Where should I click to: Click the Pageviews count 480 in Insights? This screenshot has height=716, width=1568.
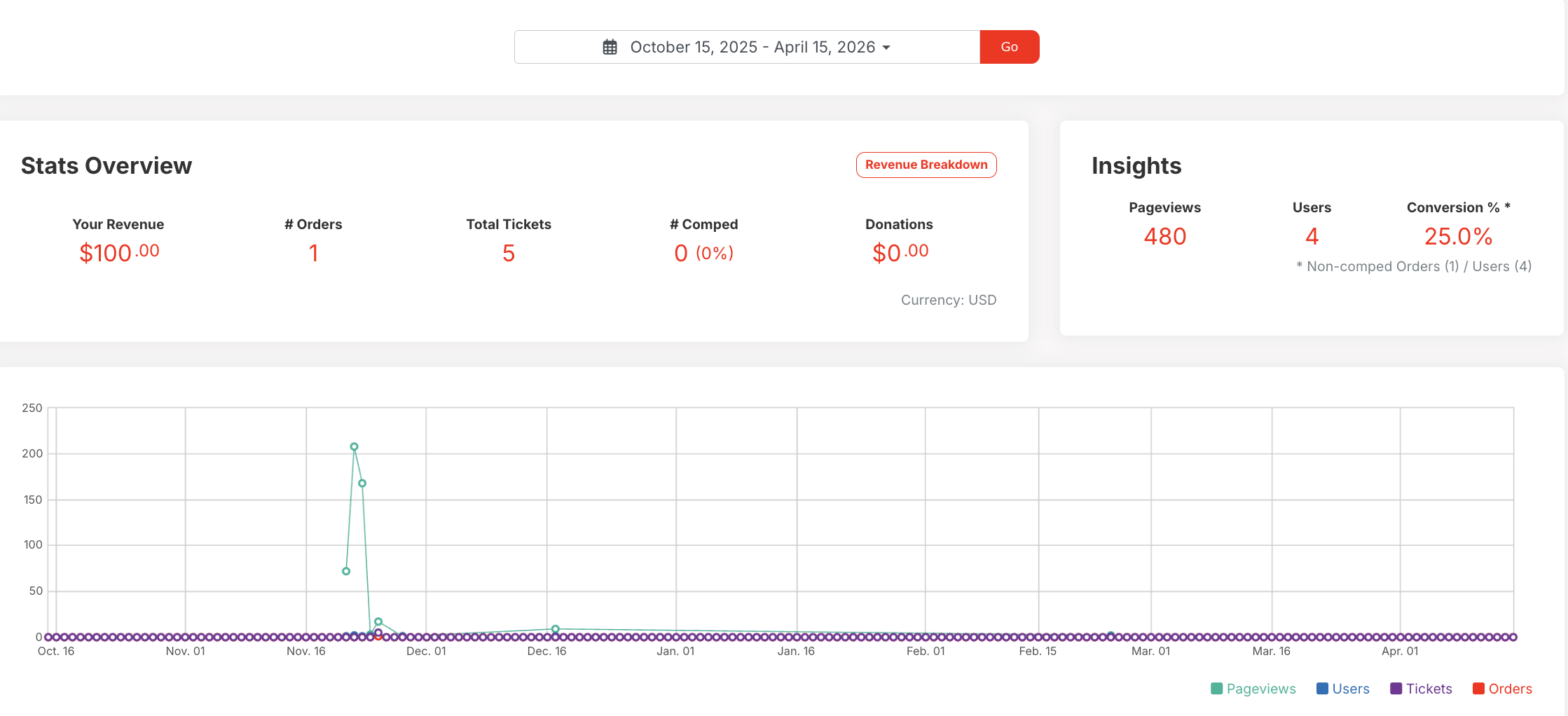(x=1164, y=237)
